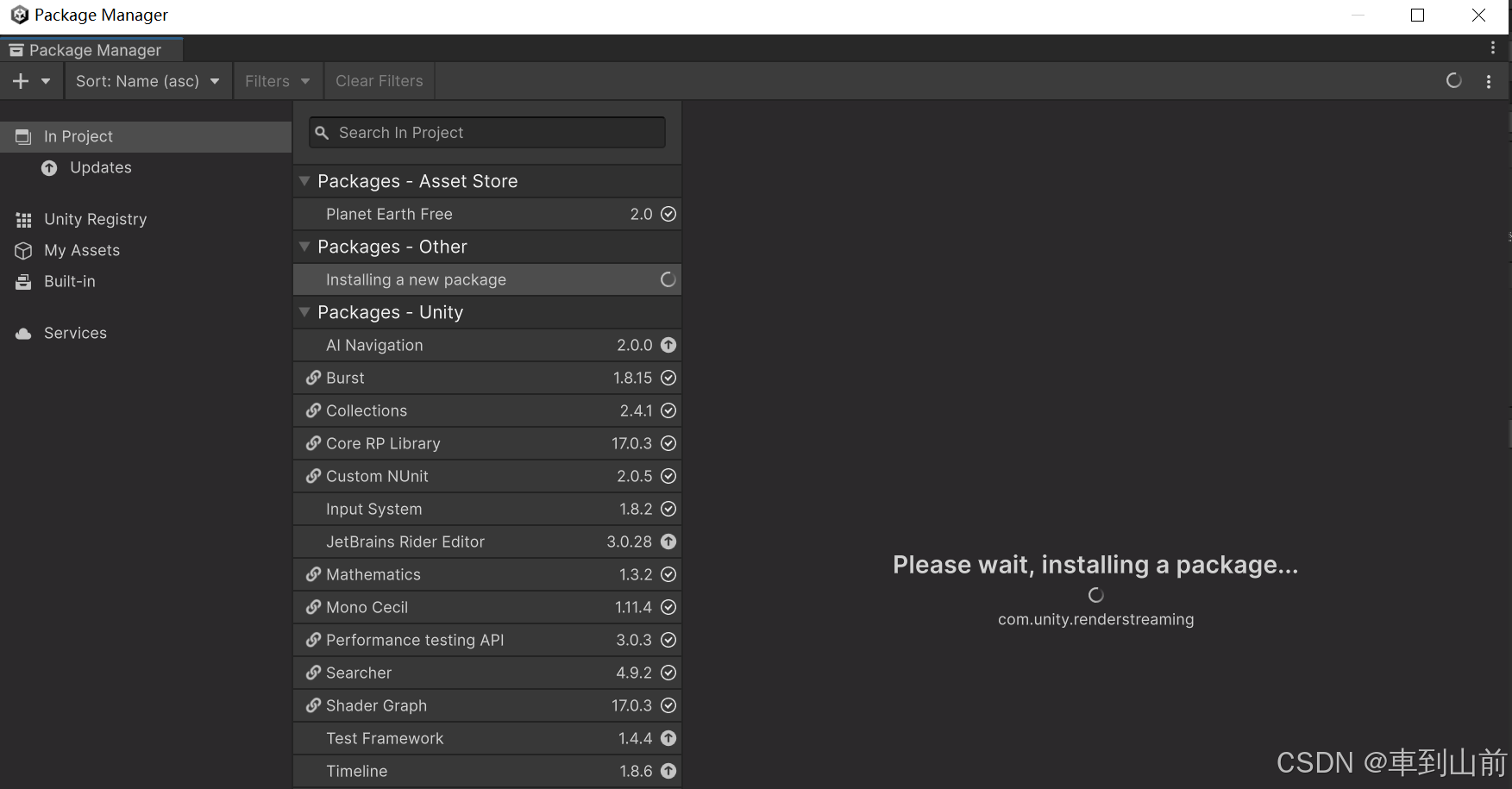Select Mathematics package row
The height and width of the screenshot is (789, 1512).
coord(487,574)
